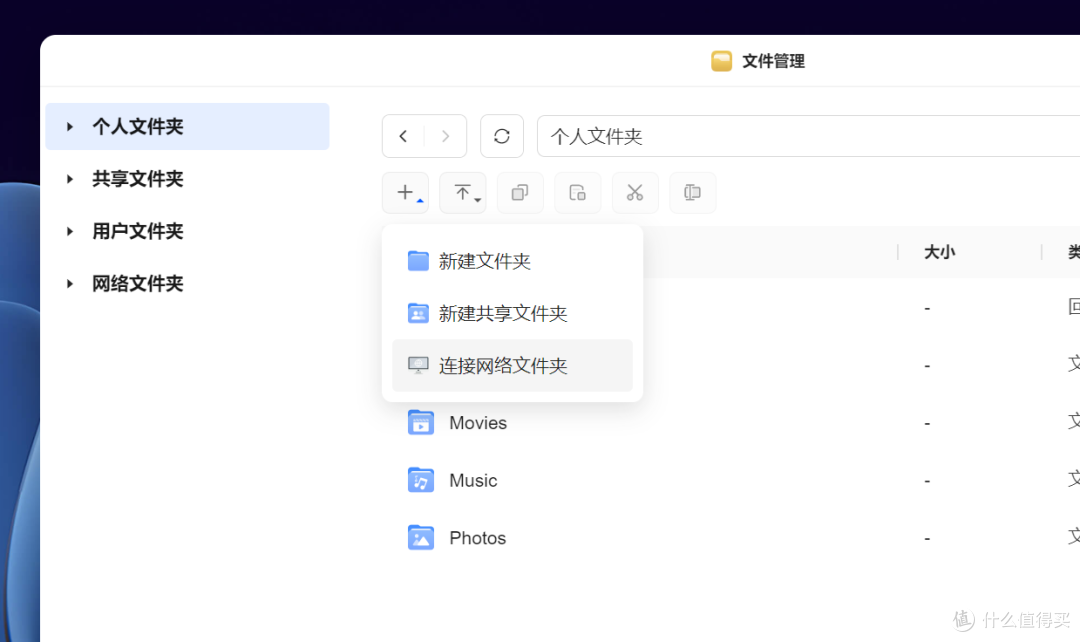Screen dimensions: 1080x642
Task: Open the plus create-new dropdown button
Action: coord(406,193)
